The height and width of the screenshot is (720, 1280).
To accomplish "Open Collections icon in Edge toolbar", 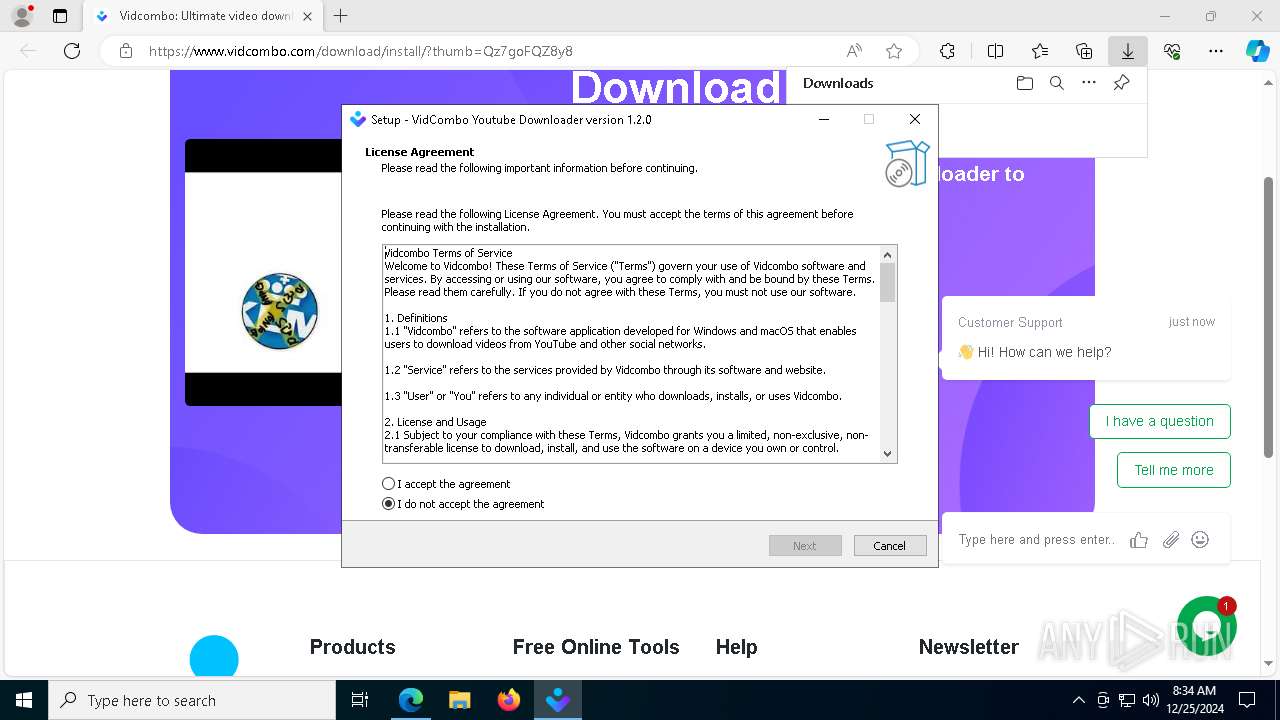I will (x=1084, y=51).
